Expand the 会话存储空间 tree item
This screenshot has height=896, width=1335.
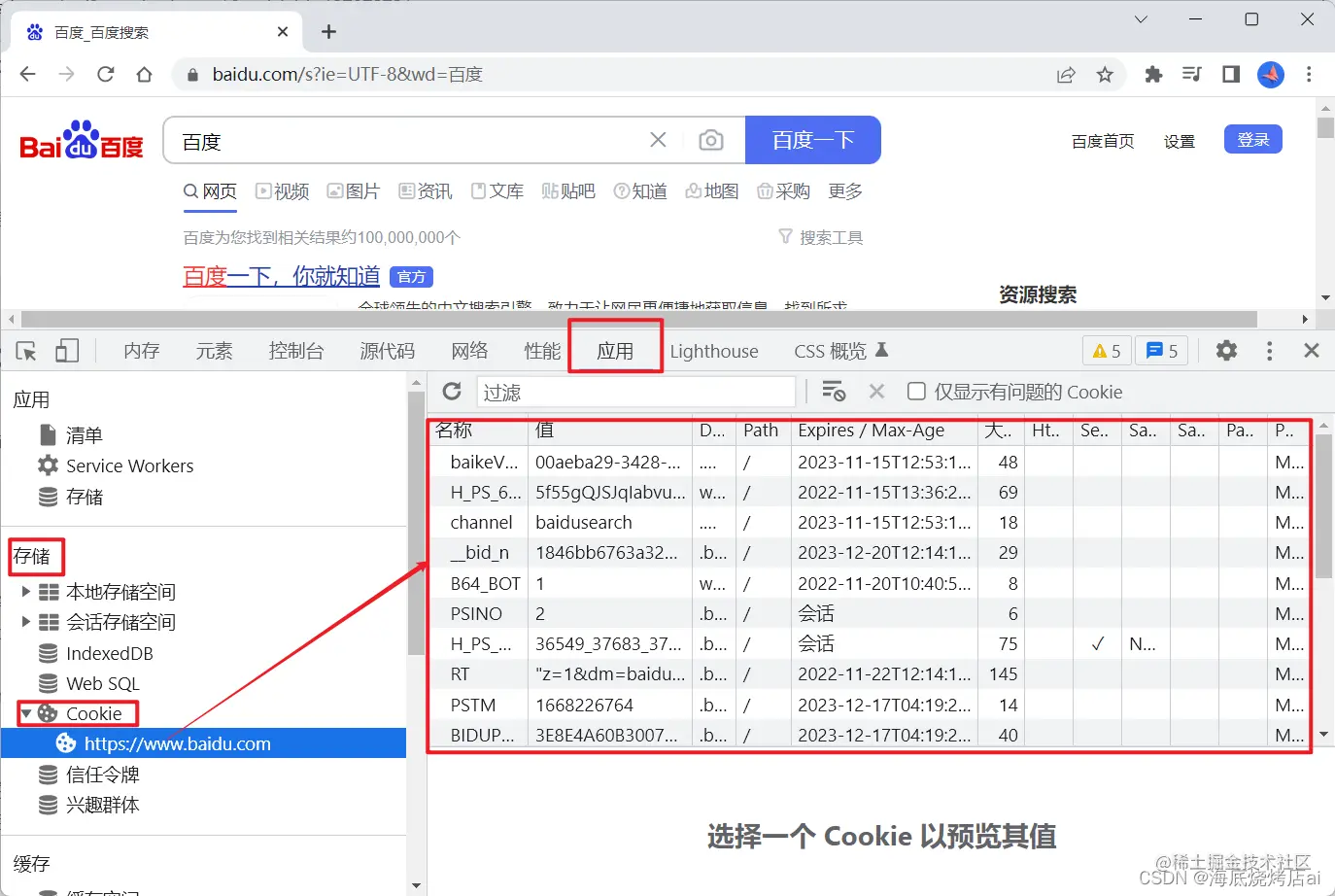[x=24, y=622]
